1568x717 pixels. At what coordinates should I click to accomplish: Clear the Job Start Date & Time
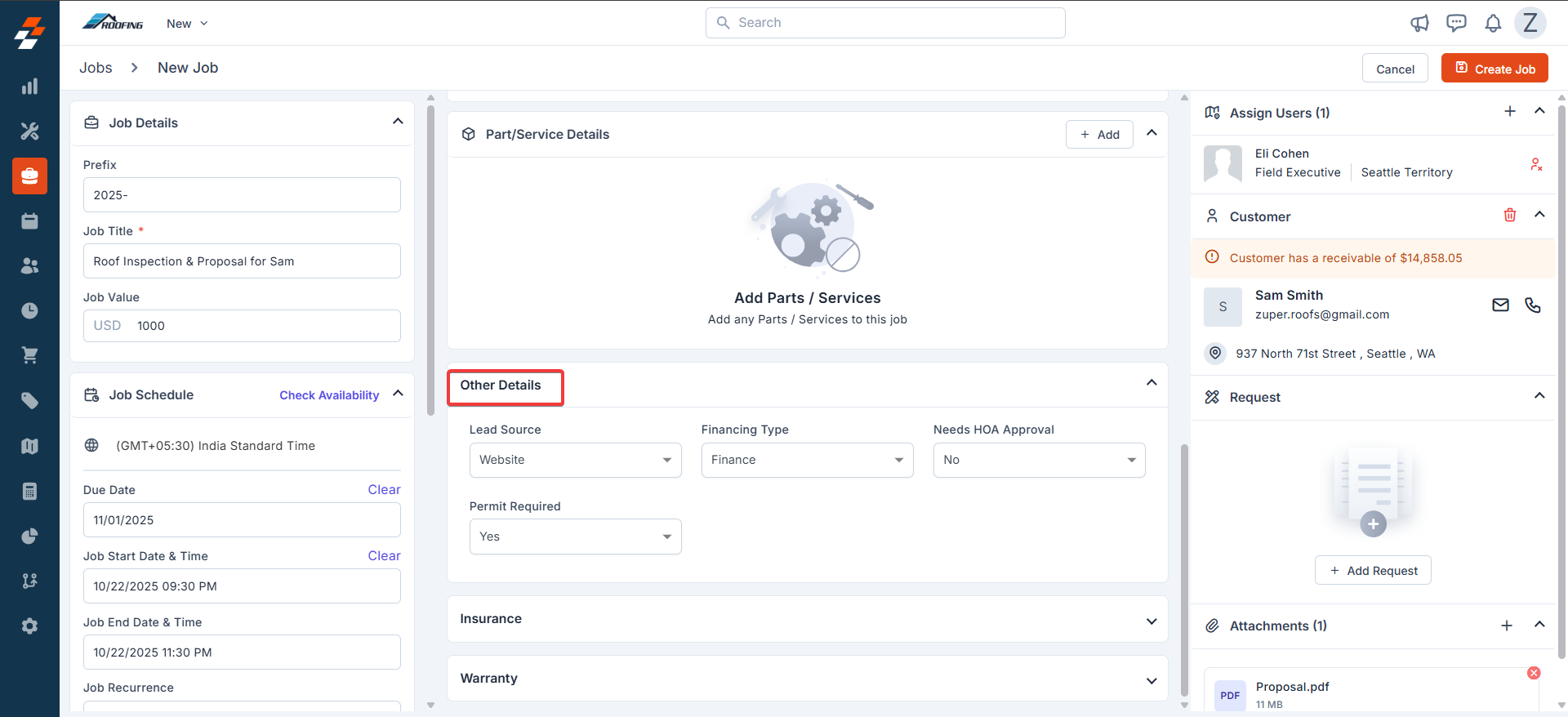point(384,556)
